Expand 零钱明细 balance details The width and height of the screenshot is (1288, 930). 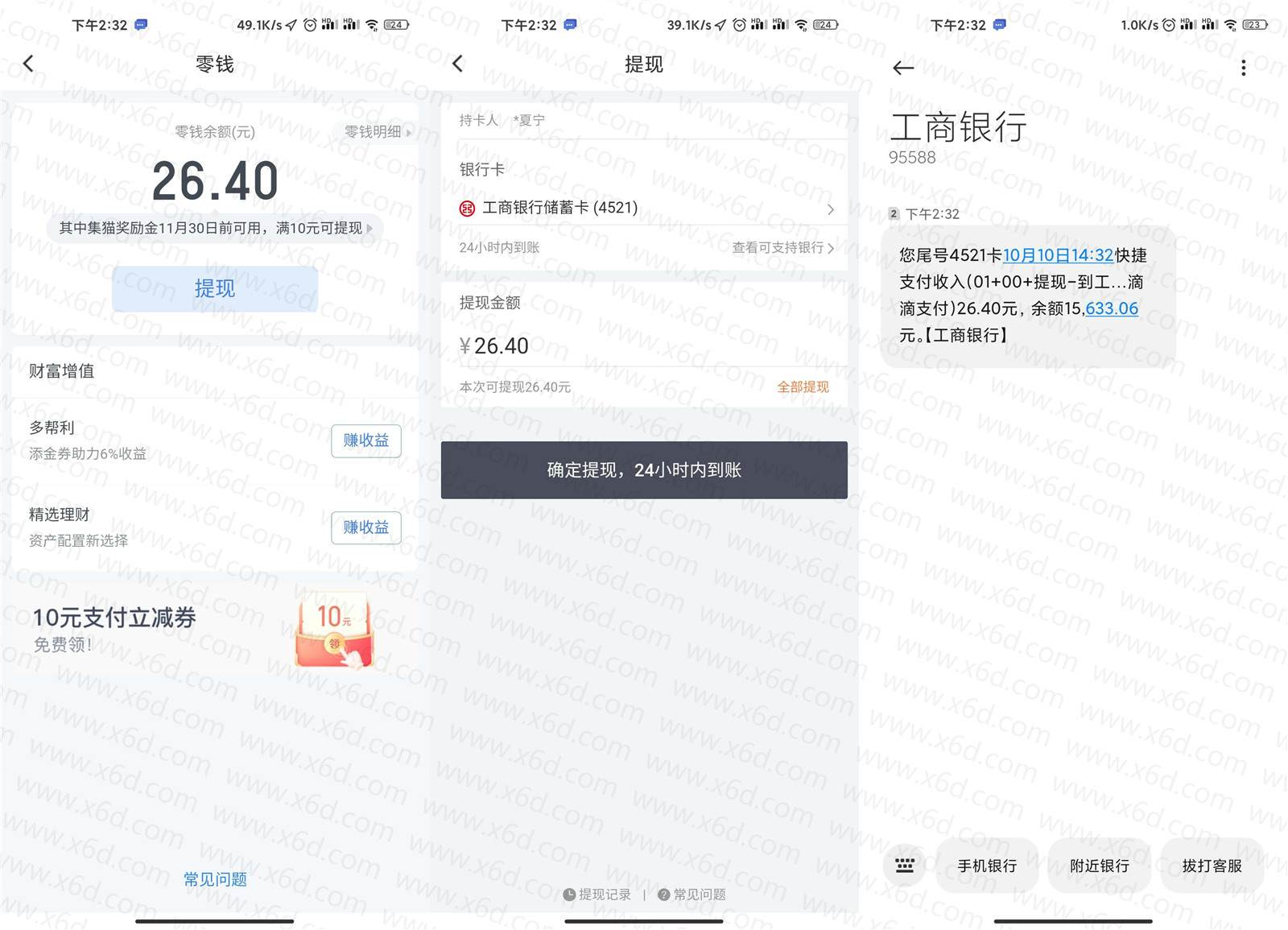pos(377,131)
